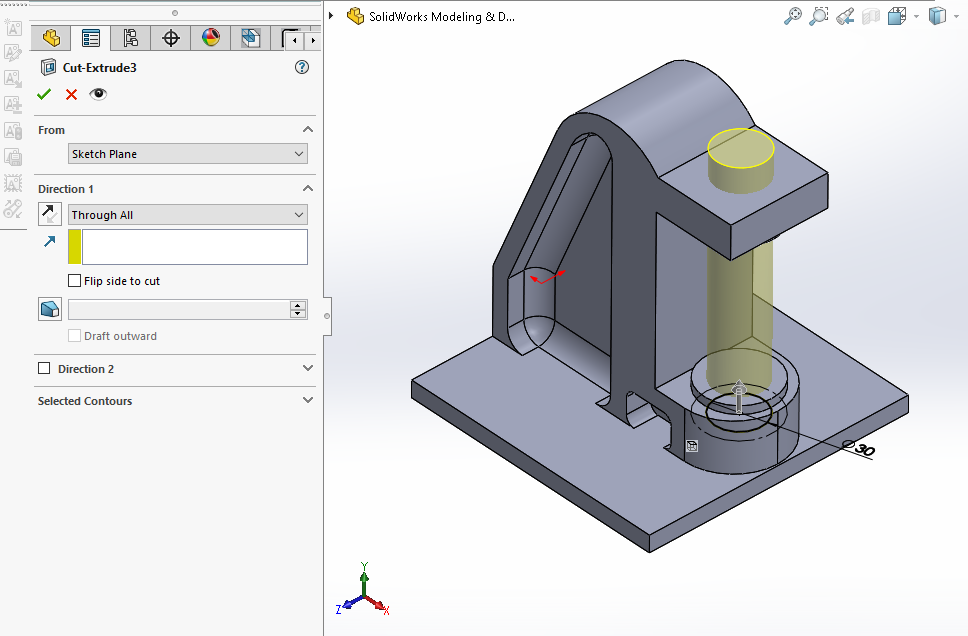The image size is (968, 636).
Task: Open the DimXpertManager crosshair tab
Action: coord(171,39)
